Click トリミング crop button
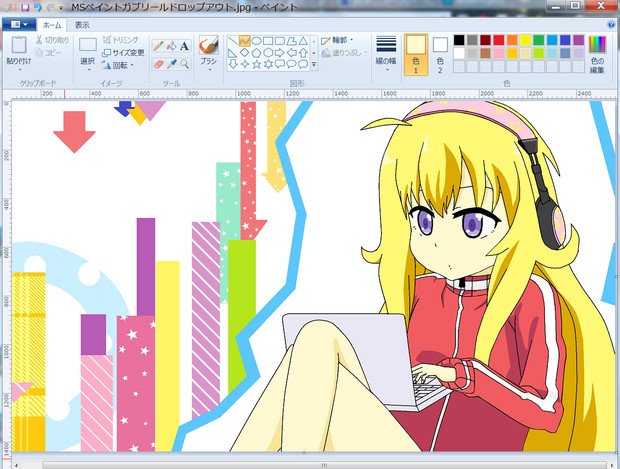 click(120, 40)
